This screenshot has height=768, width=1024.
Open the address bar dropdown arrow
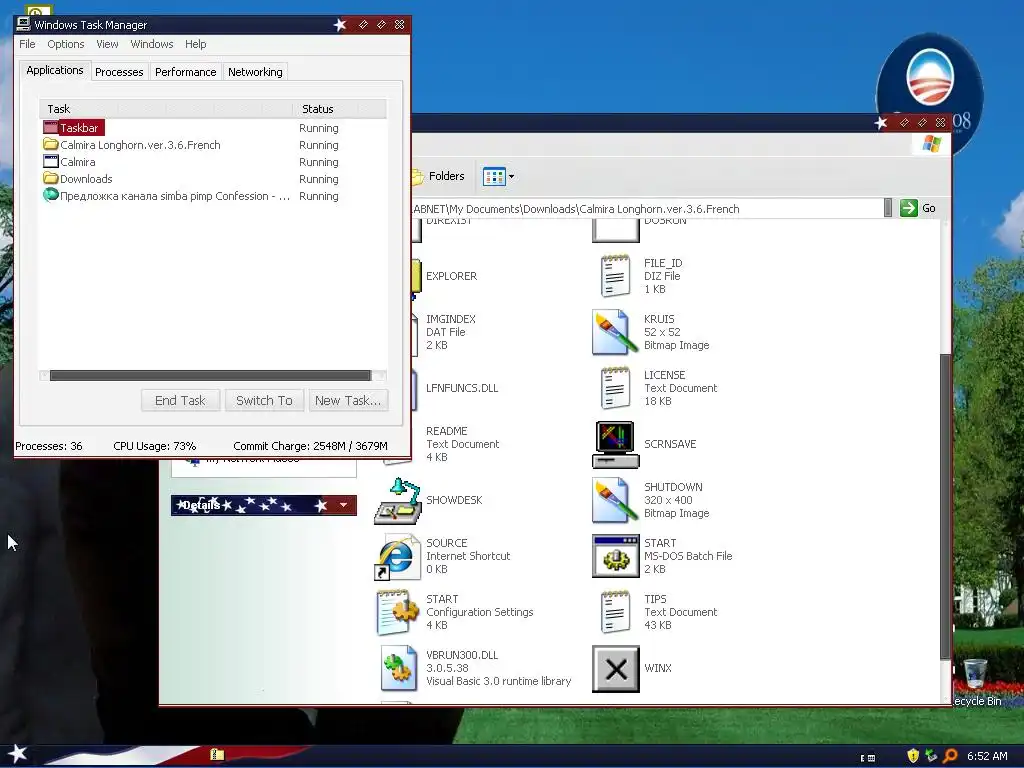tap(888, 208)
